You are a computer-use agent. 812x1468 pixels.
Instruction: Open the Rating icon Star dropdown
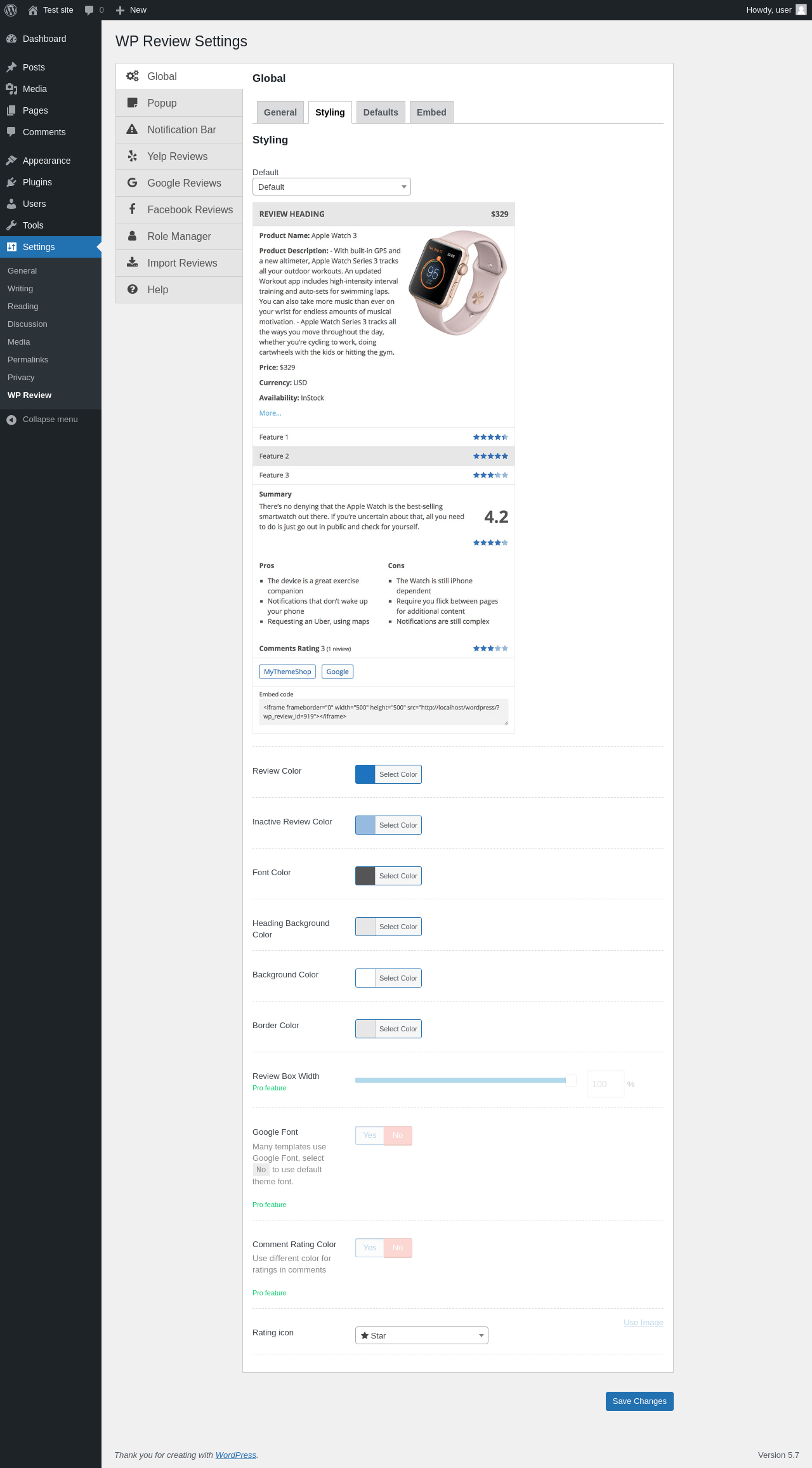click(x=422, y=1335)
